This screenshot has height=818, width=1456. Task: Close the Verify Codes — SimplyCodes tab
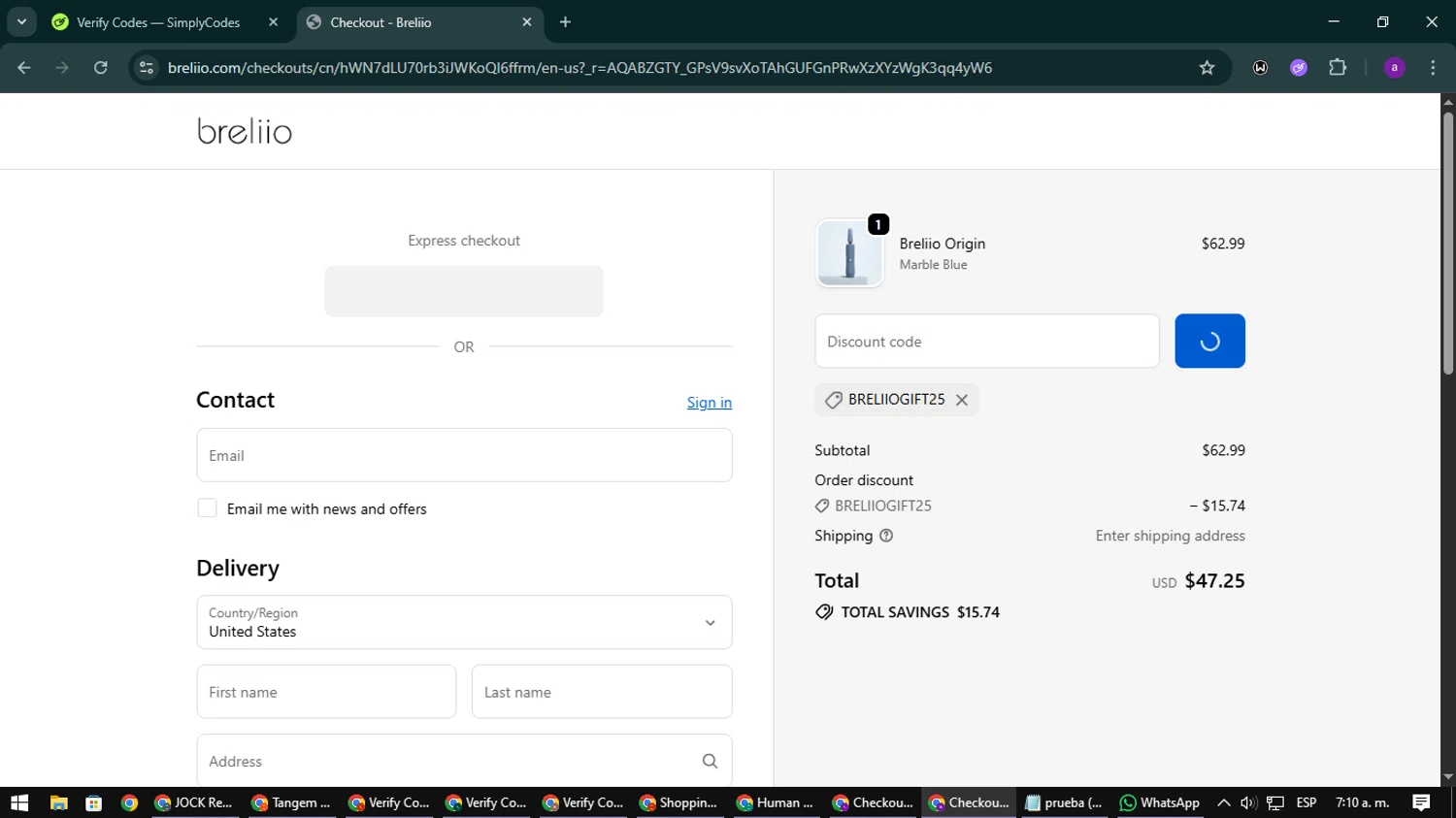(274, 22)
